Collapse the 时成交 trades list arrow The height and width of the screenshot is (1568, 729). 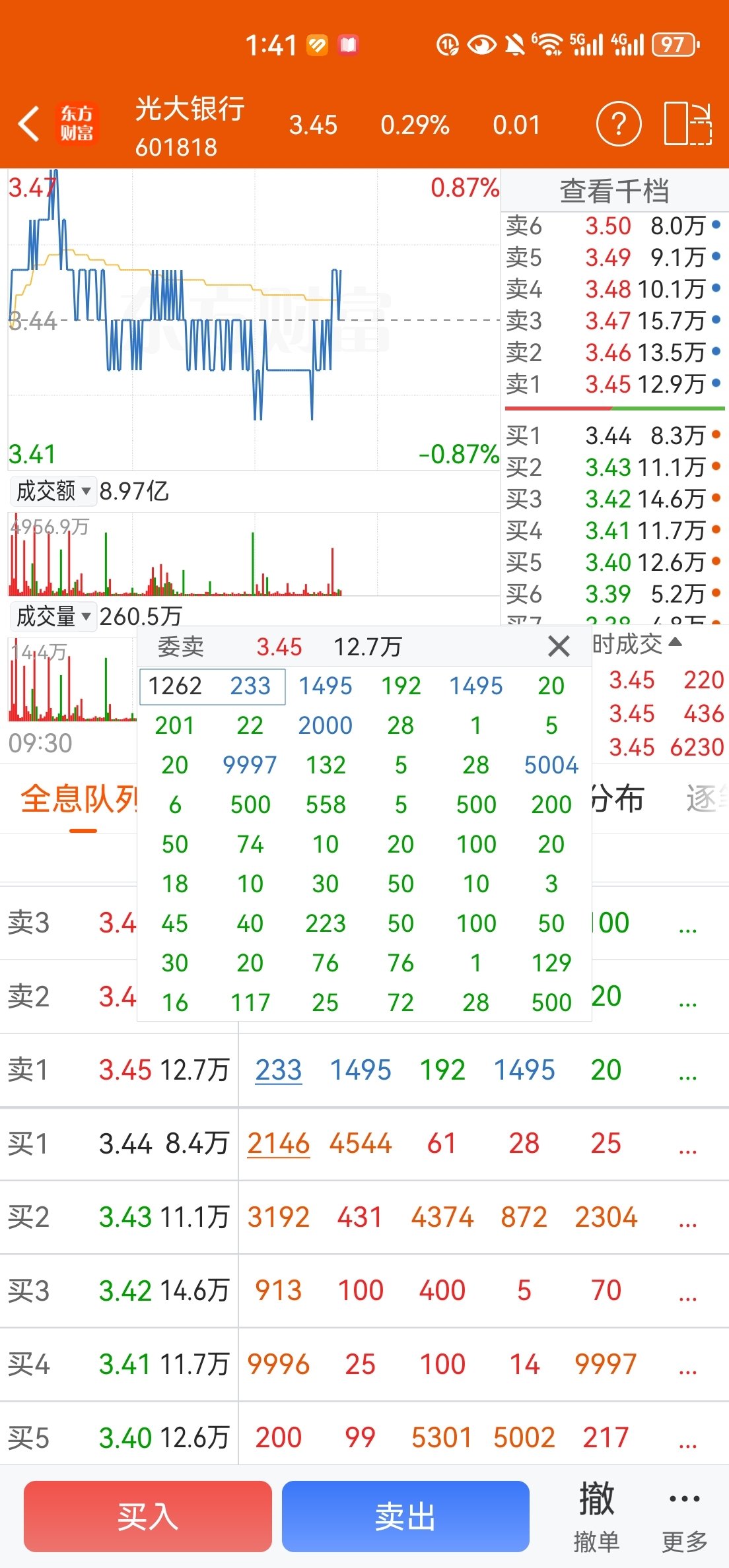click(x=675, y=641)
